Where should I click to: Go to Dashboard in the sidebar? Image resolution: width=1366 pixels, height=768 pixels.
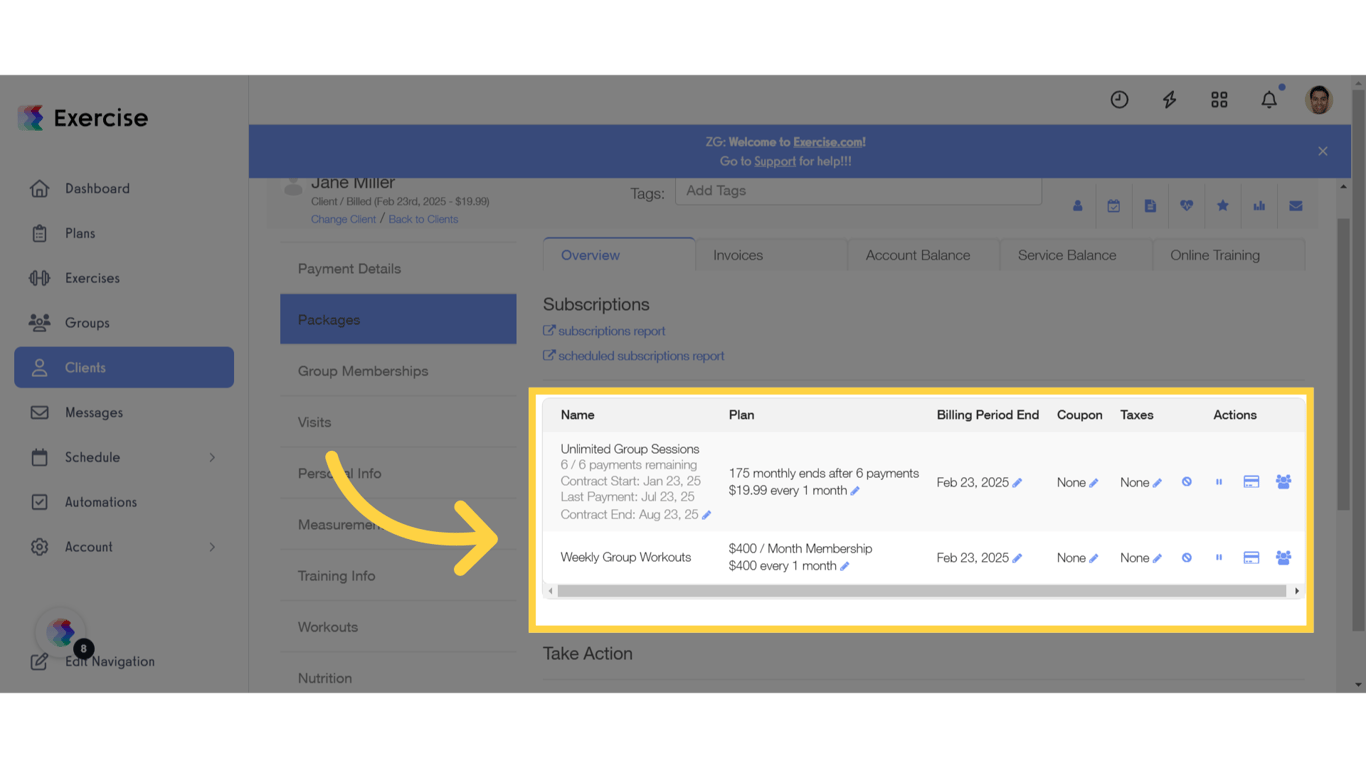[x=124, y=188]
